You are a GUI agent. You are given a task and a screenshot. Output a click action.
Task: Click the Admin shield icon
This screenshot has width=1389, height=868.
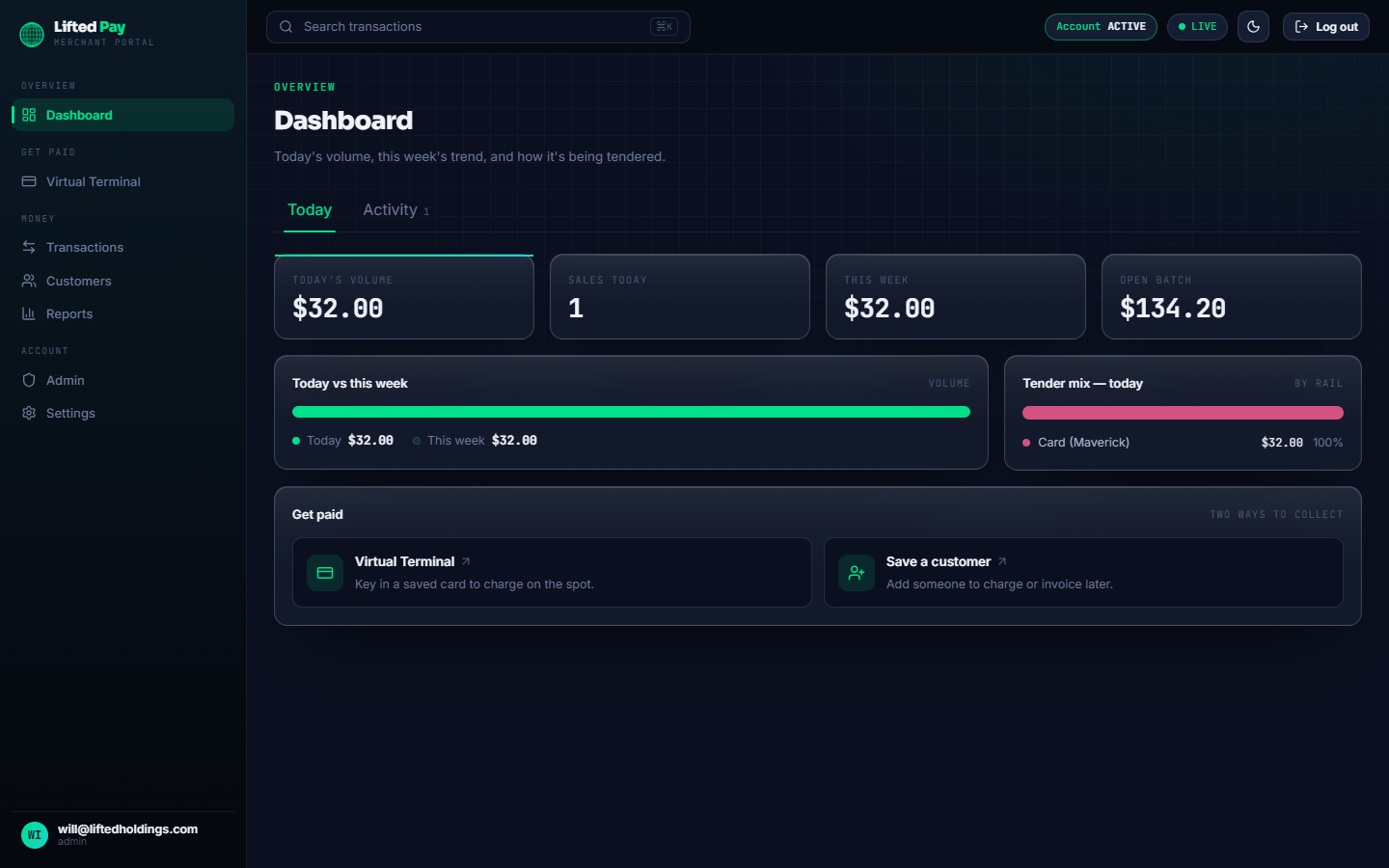(x=29, y=380)
